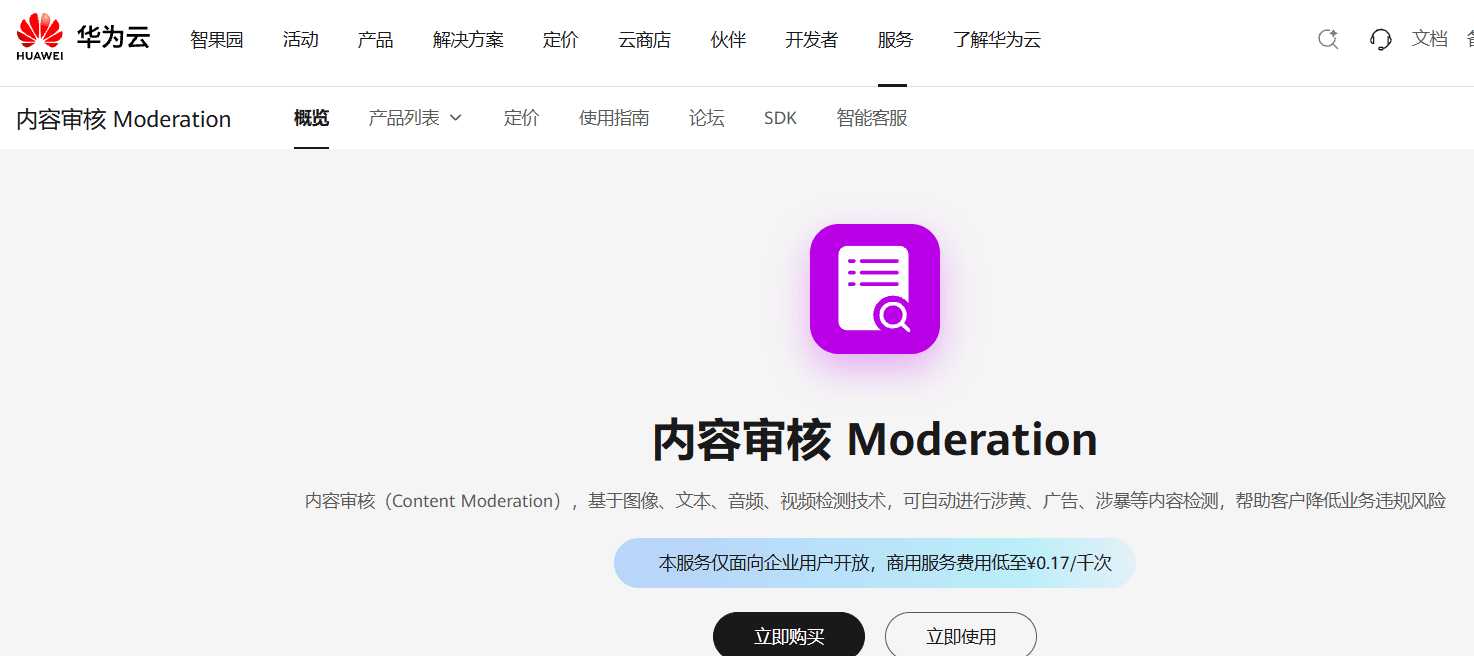Click the purple Moderation product icon
This screenshot has height=656, width=1474.
[875, 289]
